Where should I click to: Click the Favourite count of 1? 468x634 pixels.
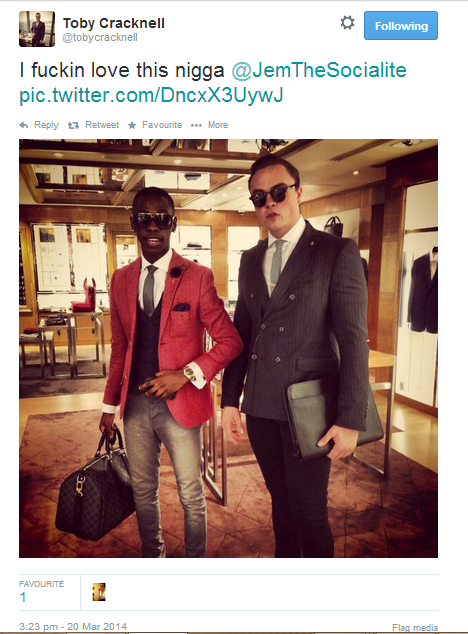[23, 597]
